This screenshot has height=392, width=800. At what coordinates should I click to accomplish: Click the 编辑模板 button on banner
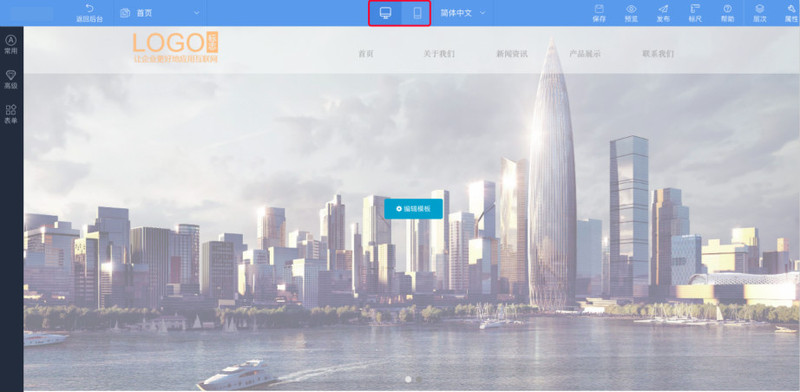coord(413,209)
